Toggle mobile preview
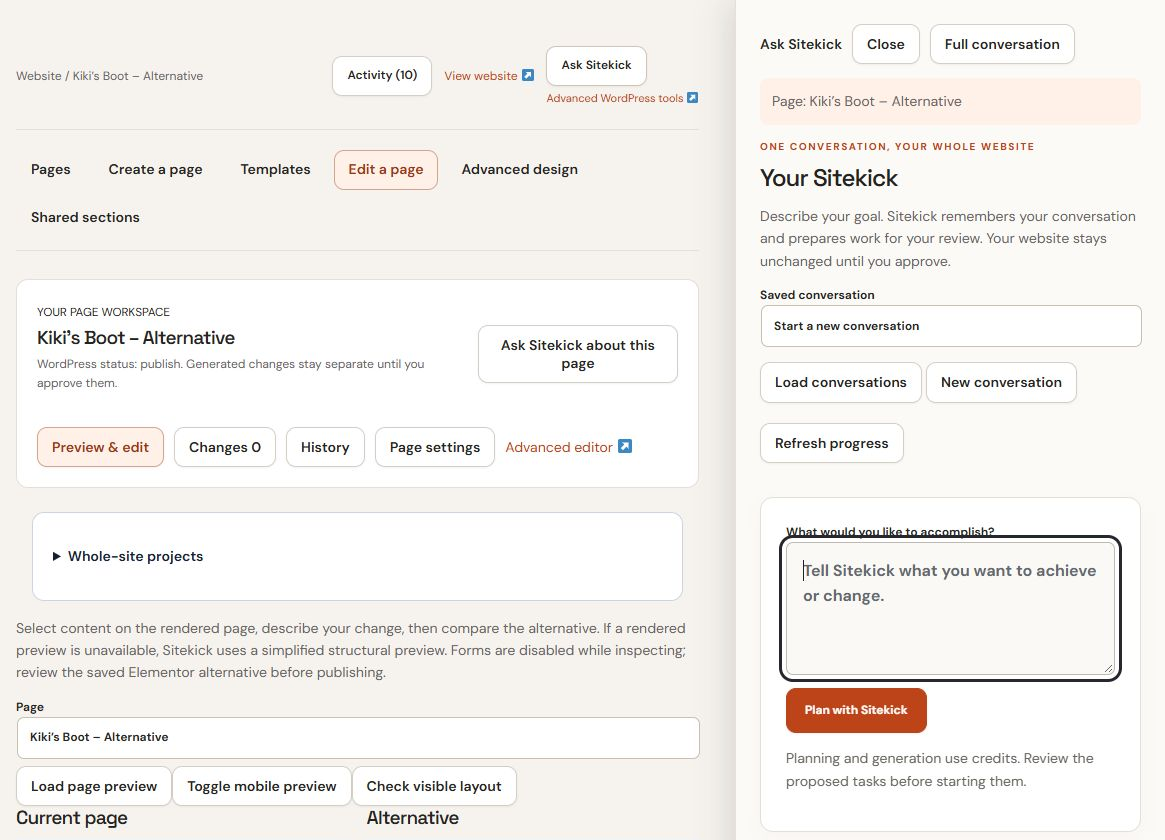This screenshot has width=1165, height=840. tap(262, 787)
